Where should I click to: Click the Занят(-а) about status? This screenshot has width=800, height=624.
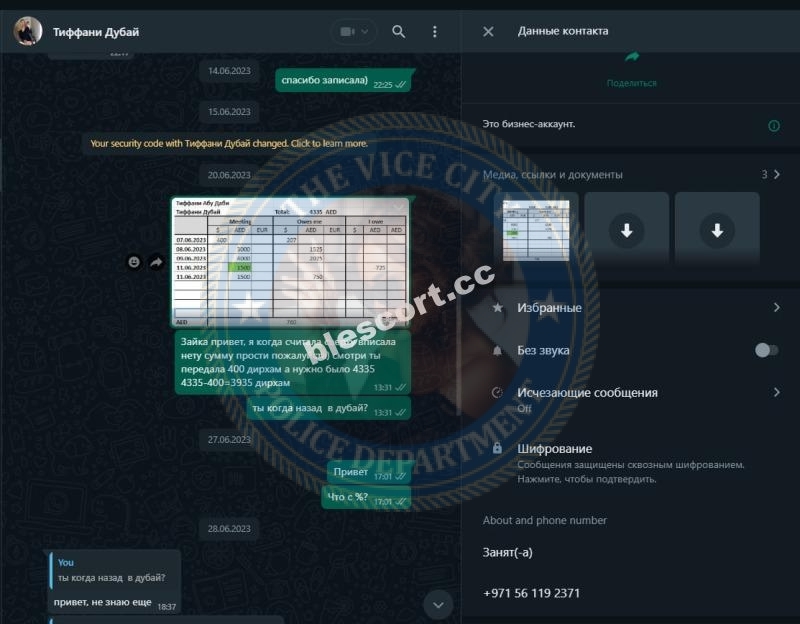[x=508, y=552]
